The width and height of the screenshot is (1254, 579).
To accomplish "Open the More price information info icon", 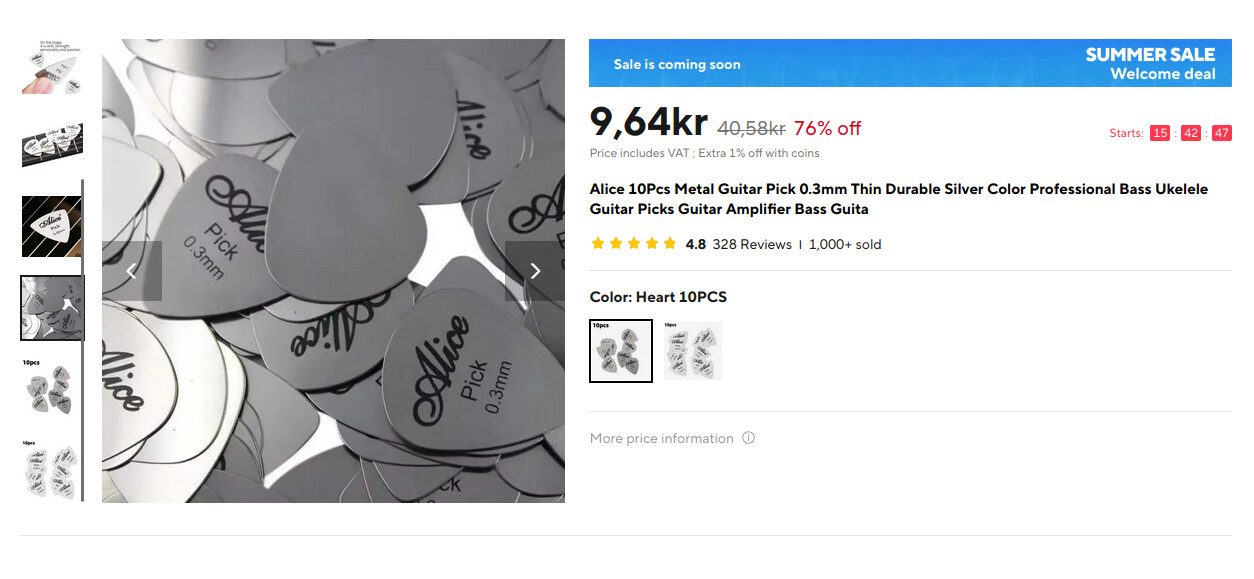I will tap(748, 438).
